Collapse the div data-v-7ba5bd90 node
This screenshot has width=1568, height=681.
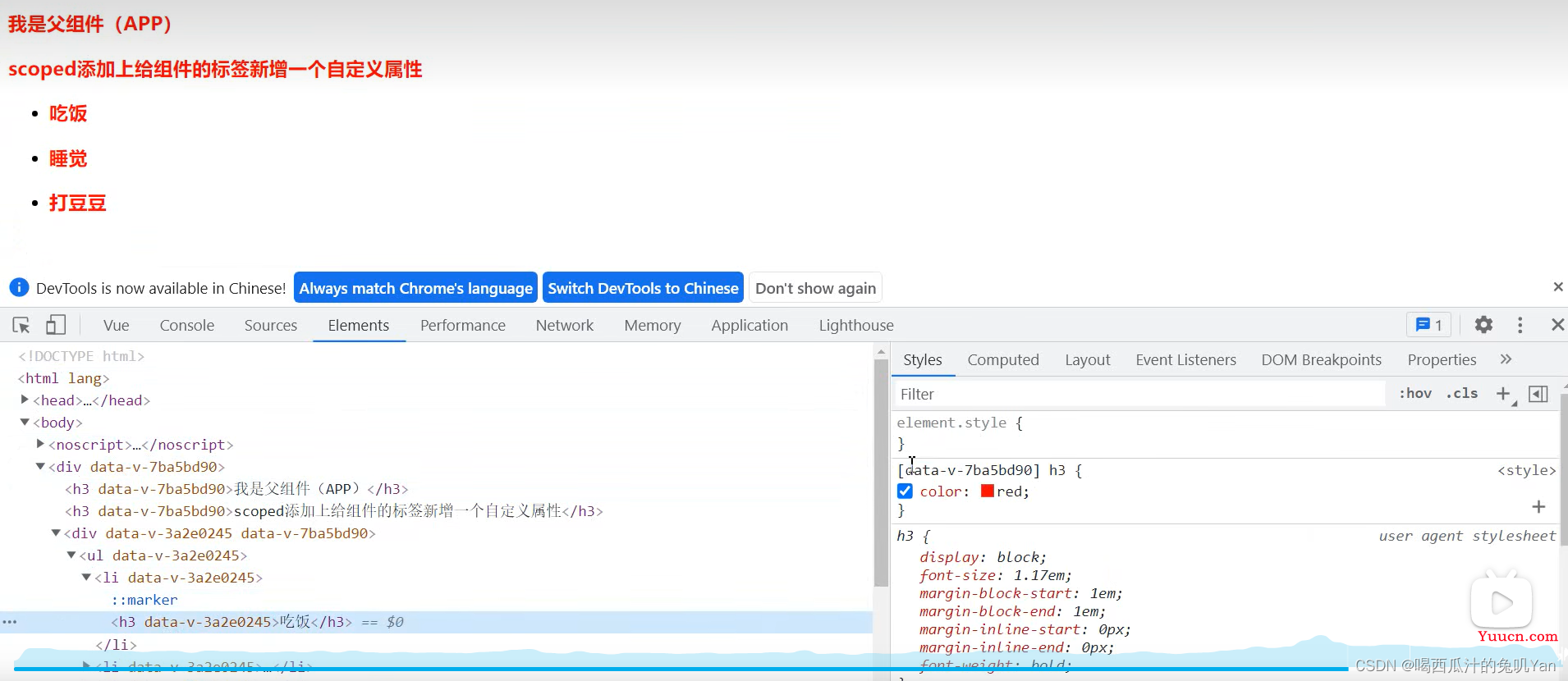[40, 466]
